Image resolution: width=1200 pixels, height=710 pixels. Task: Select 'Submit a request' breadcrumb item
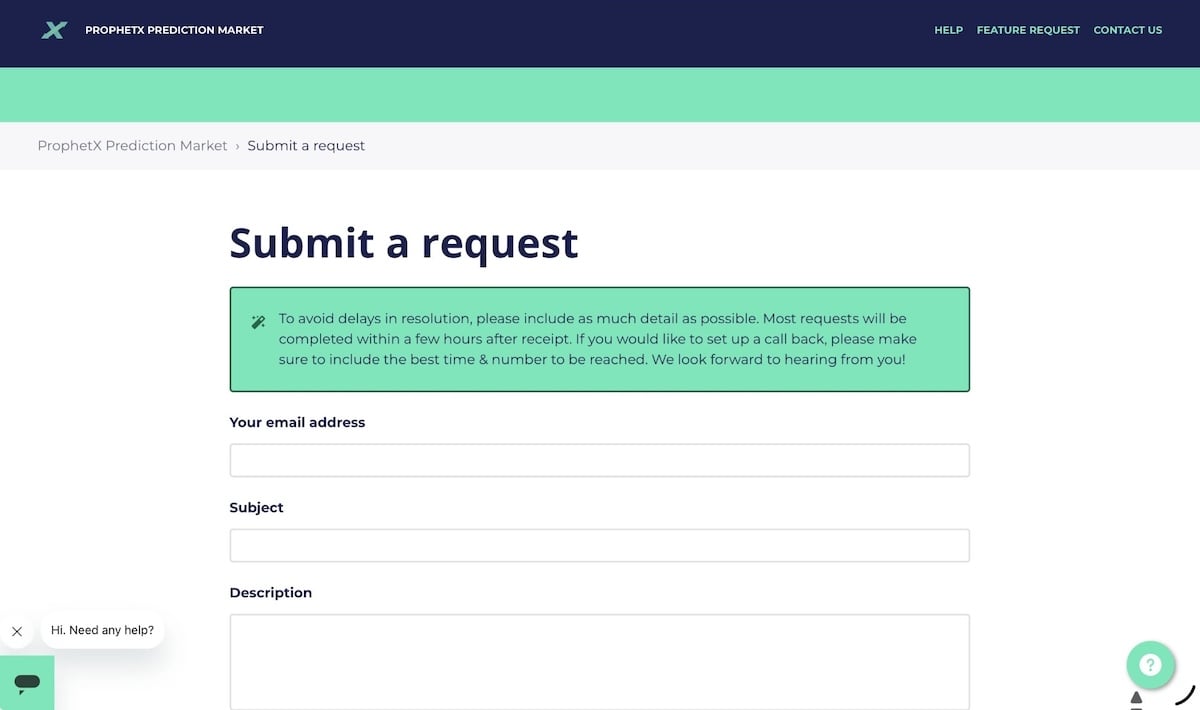point(306,146)
